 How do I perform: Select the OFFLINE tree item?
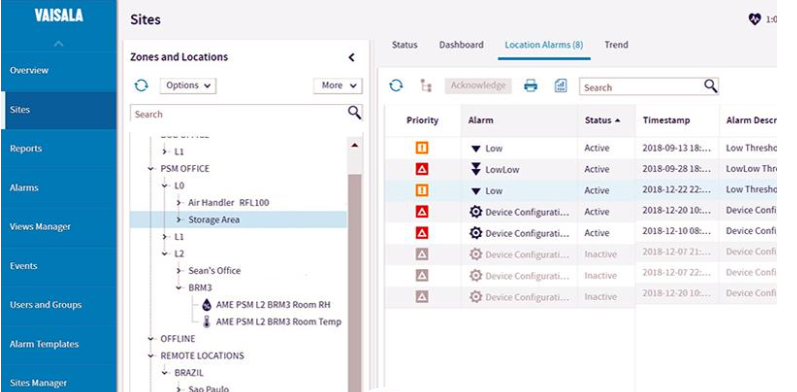pyautogui.click(x=177, y=339)
